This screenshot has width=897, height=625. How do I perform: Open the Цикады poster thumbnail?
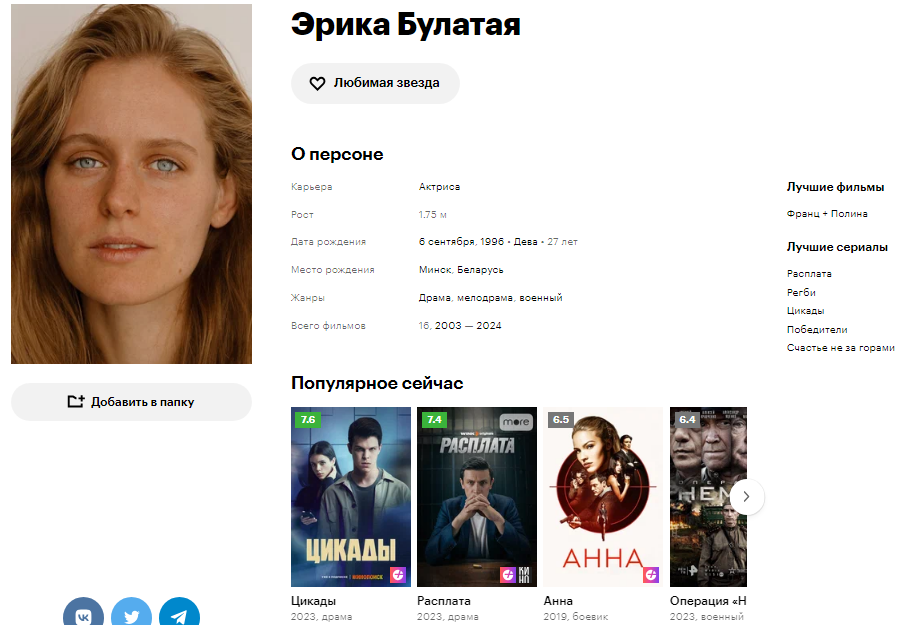tap(351, 497)
